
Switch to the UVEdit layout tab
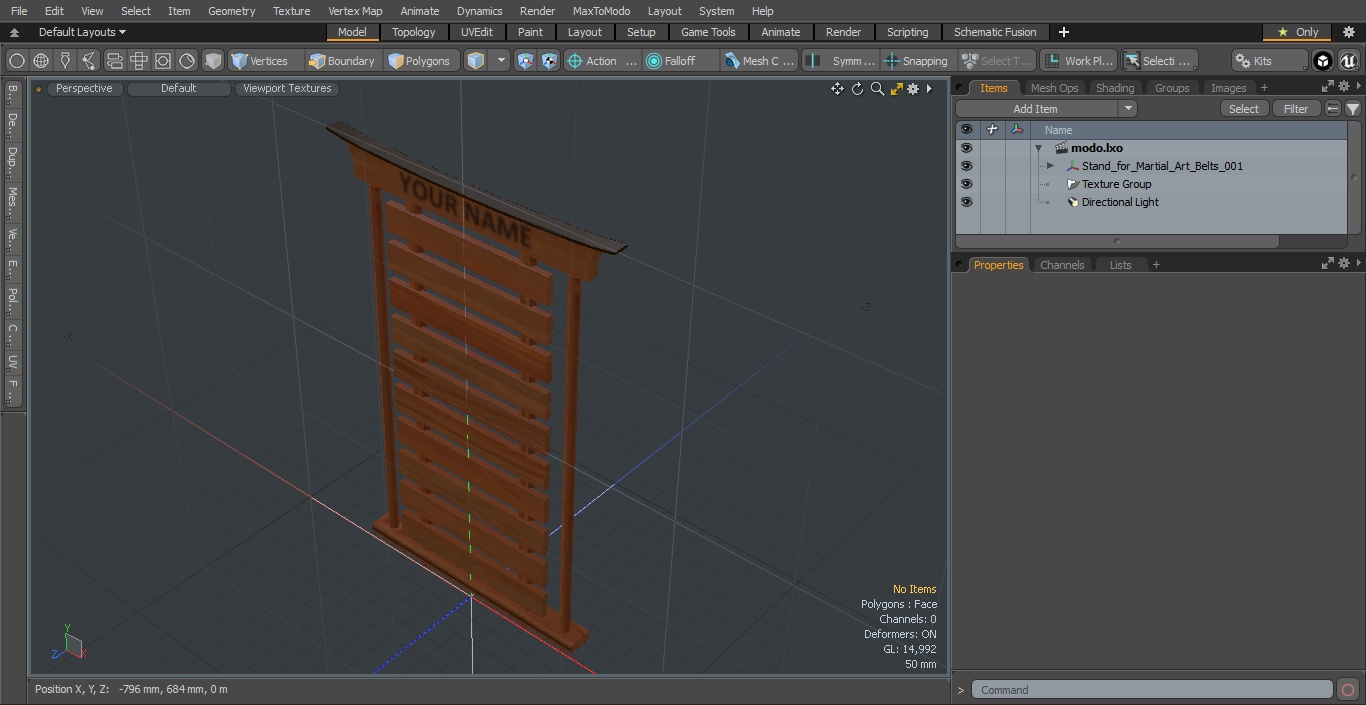(477, 32)
